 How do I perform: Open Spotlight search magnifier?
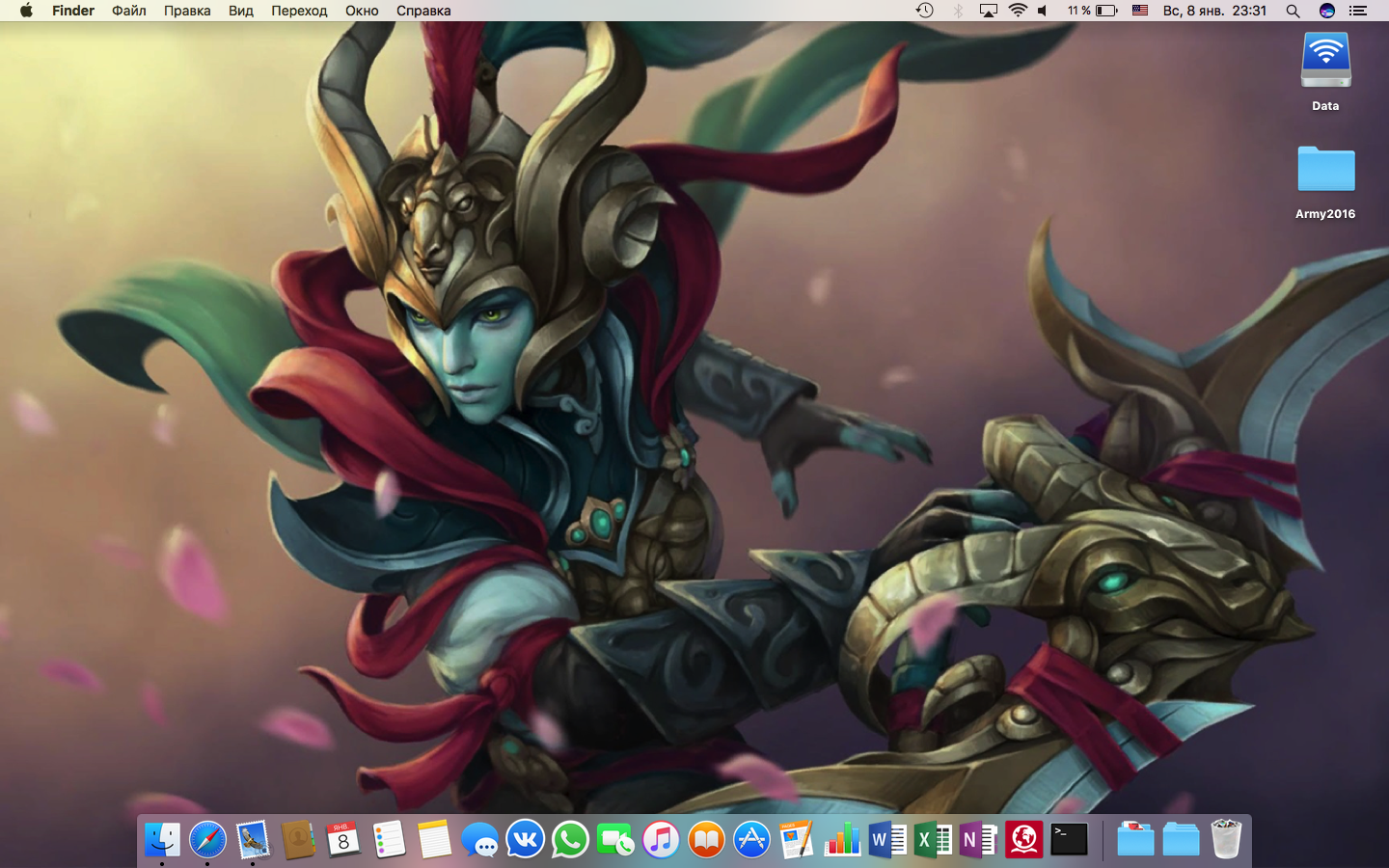click(x=1293, y=11)
